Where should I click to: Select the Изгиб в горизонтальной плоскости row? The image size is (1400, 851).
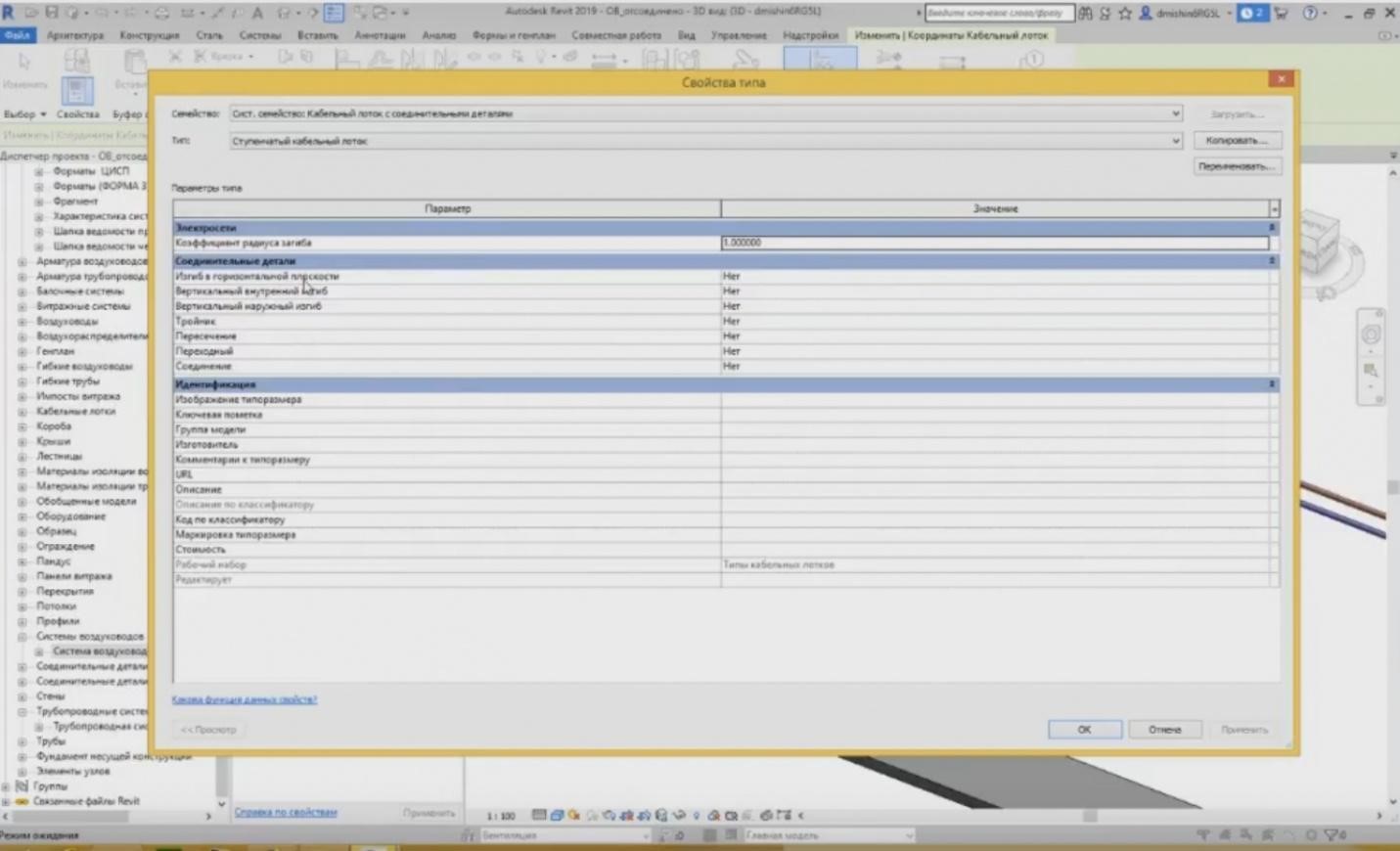pos(725,276)
